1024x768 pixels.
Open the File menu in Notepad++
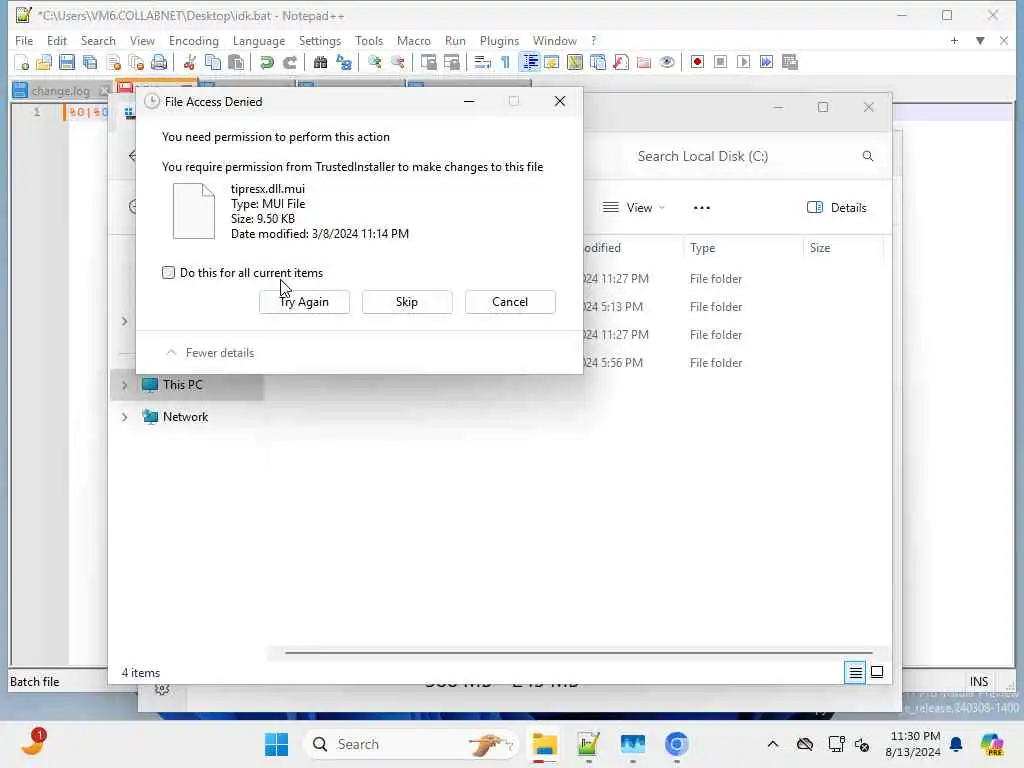click(24, 40)
